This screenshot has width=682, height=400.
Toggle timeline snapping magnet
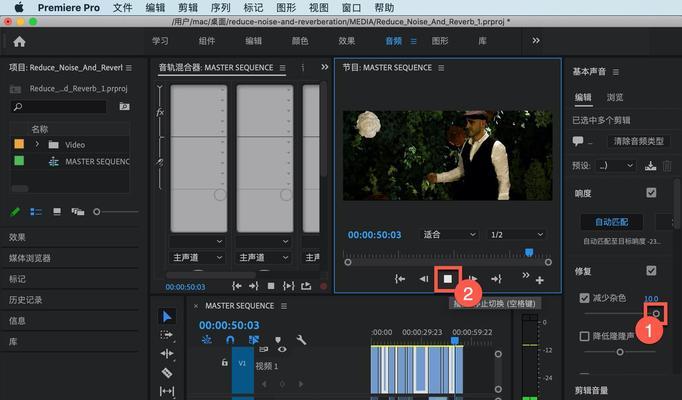pos(230,340)
